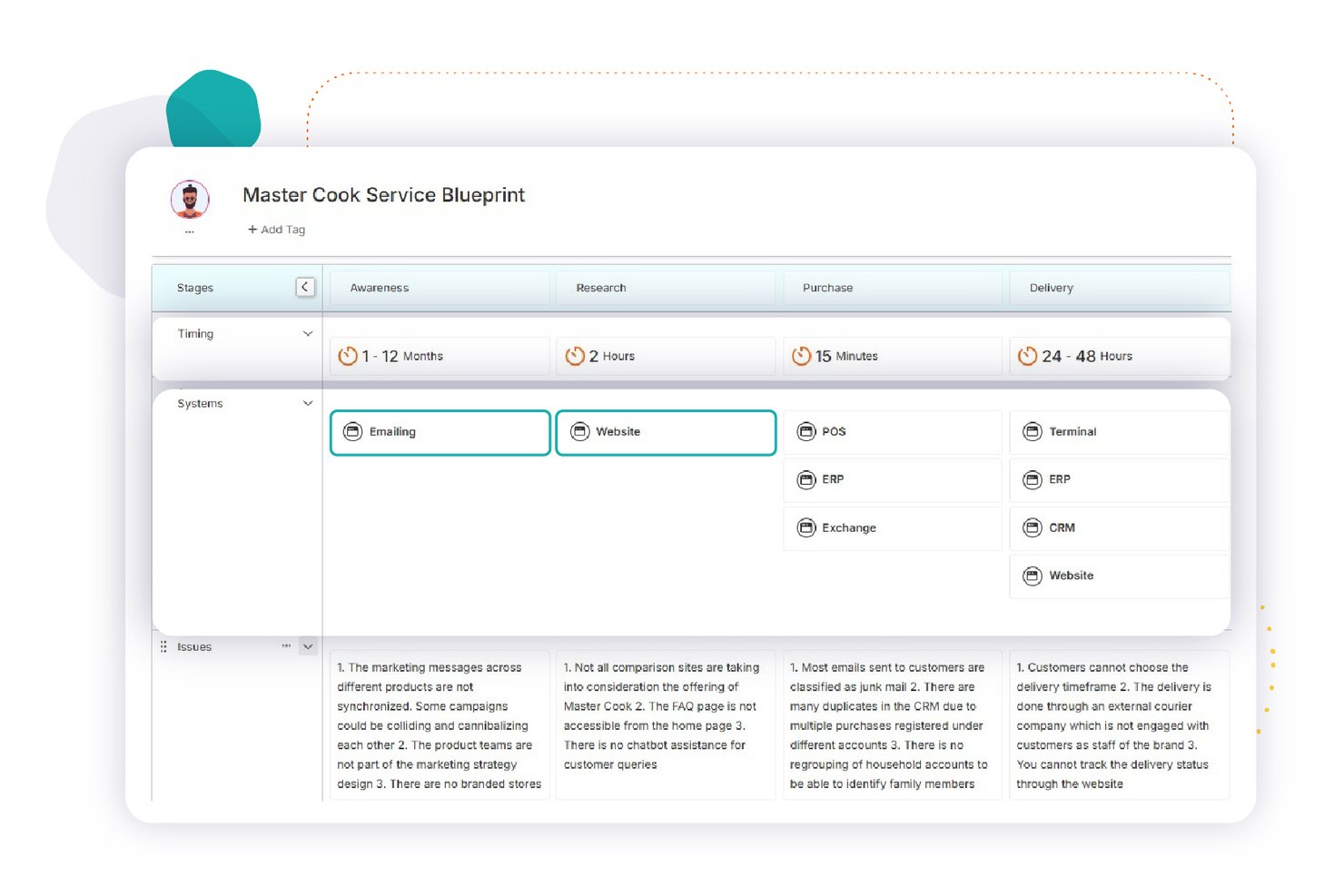Select the Awareness stage header
1344x896 pixels.
point(440,288)
